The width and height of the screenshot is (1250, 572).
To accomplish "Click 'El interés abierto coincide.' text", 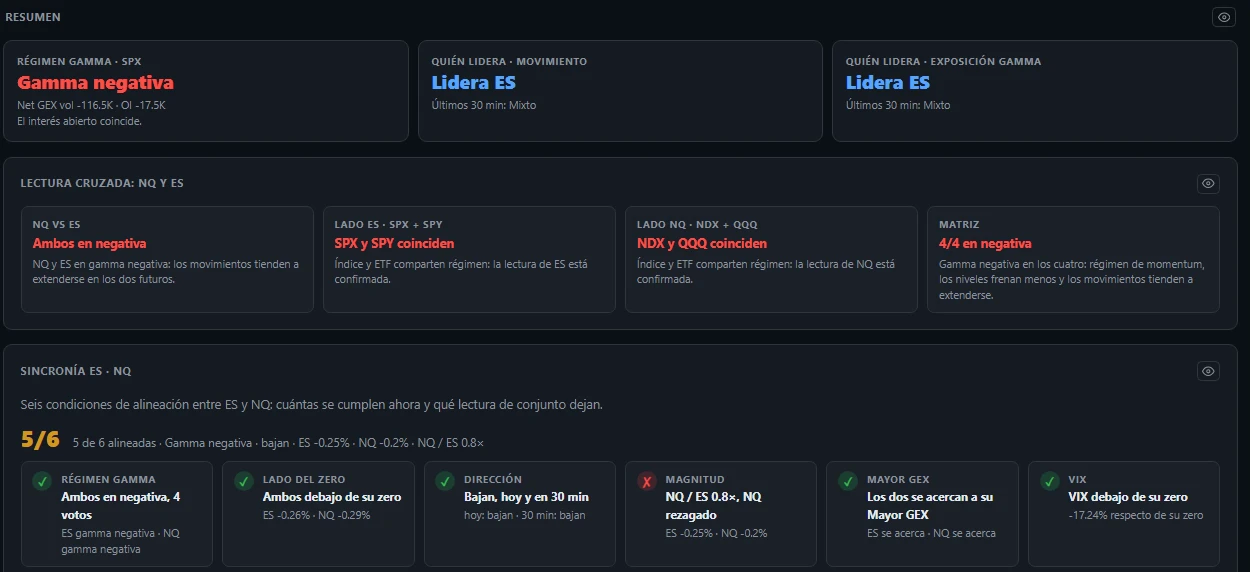I will 79,121.
